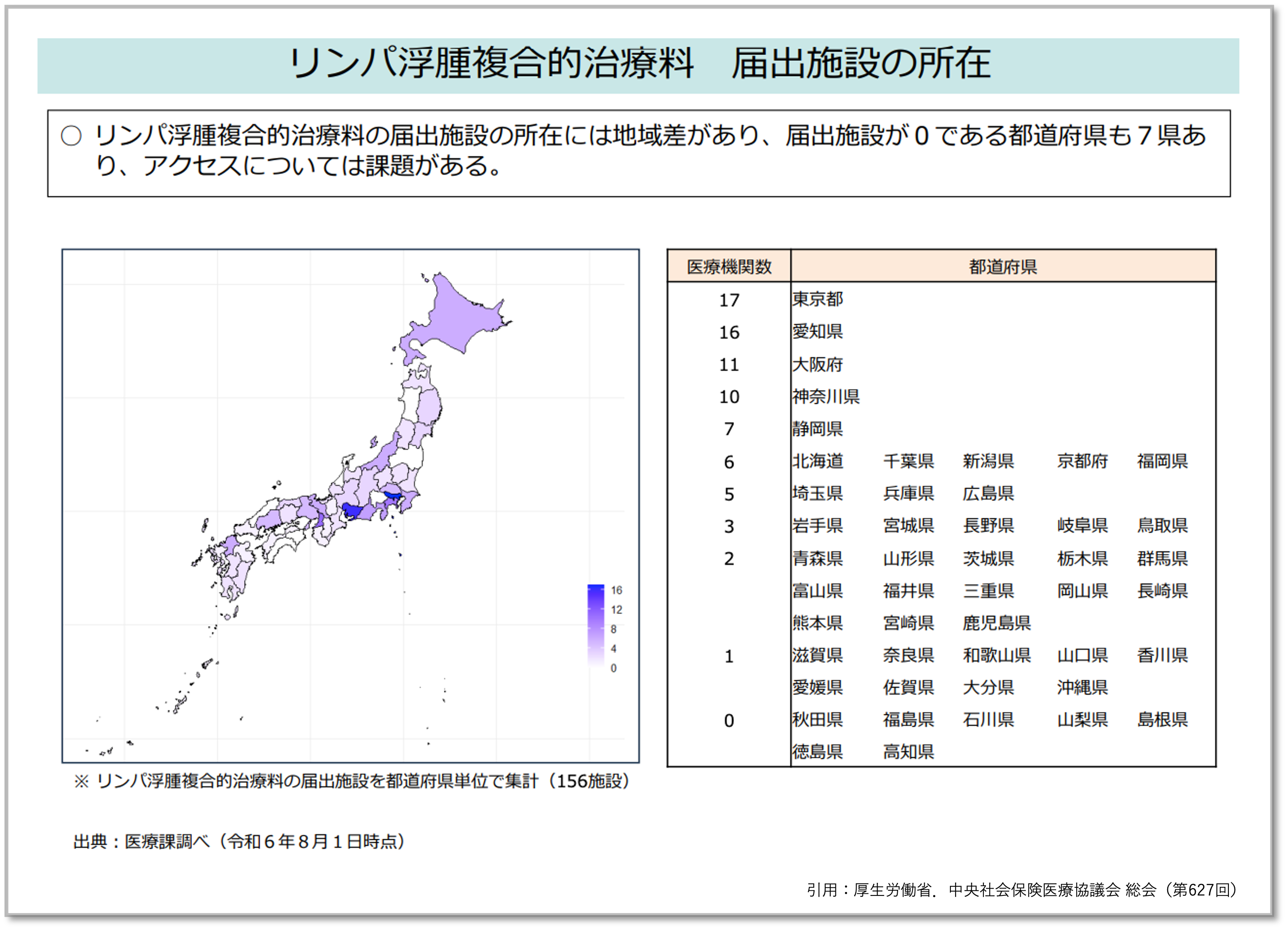Click 高知県 in zero-facility row
The width and height of the screenshot is (1288, 931).
click(x=908, y=752)
